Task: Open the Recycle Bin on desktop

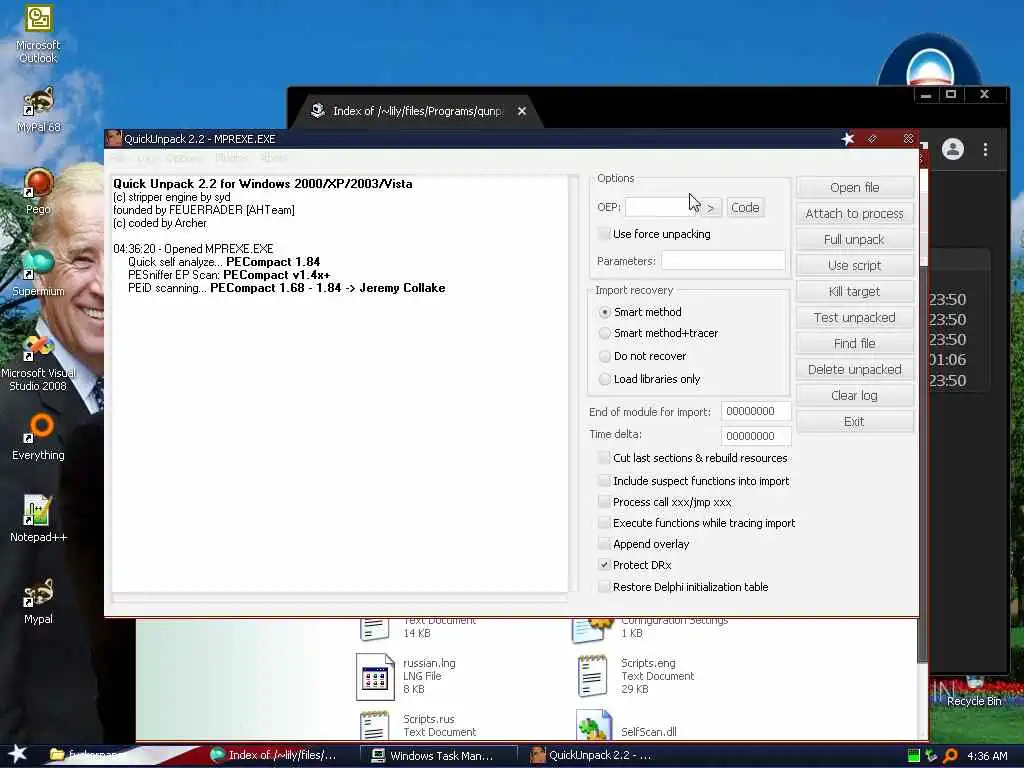Action: [974, 692]
